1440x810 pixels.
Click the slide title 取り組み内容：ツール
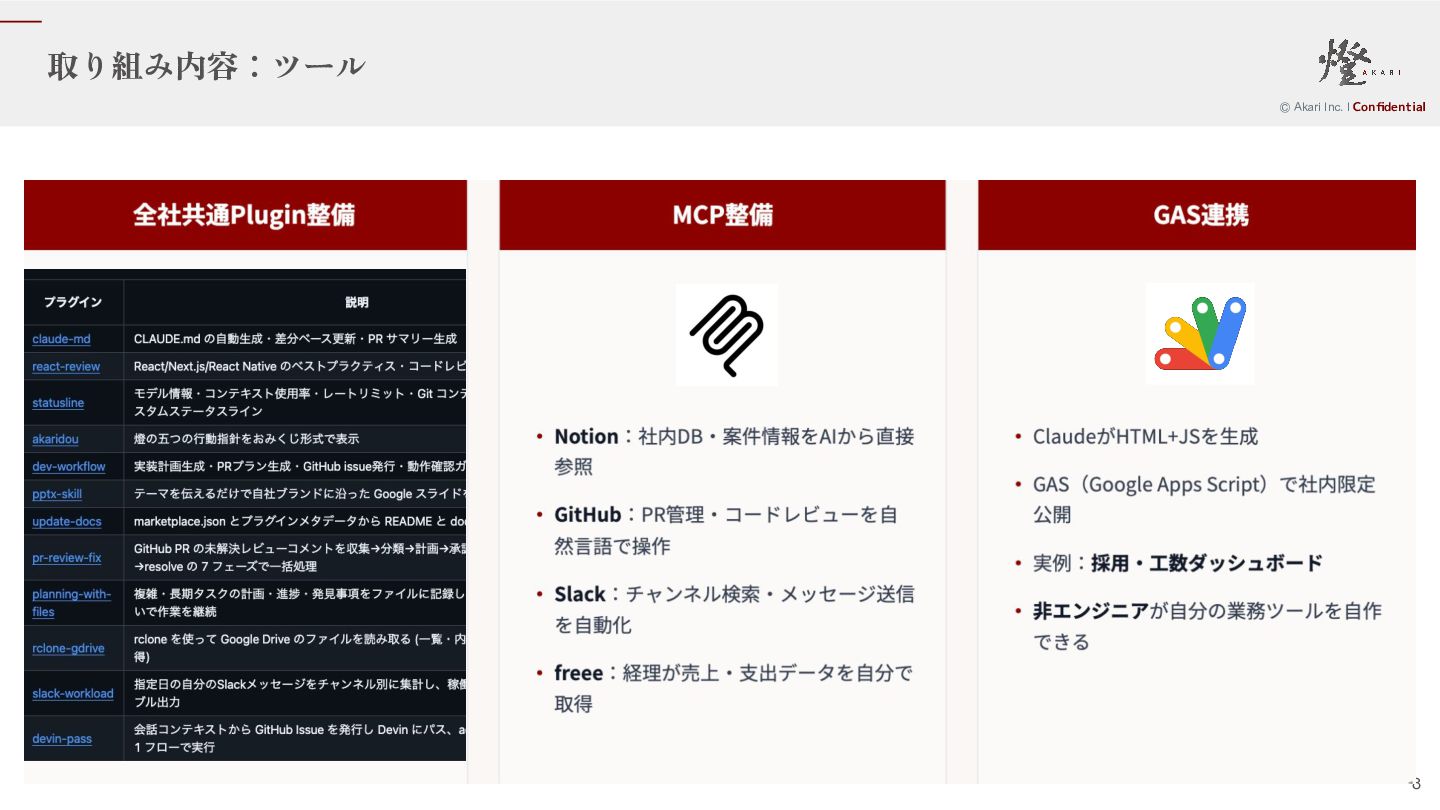tap(206, 66)
